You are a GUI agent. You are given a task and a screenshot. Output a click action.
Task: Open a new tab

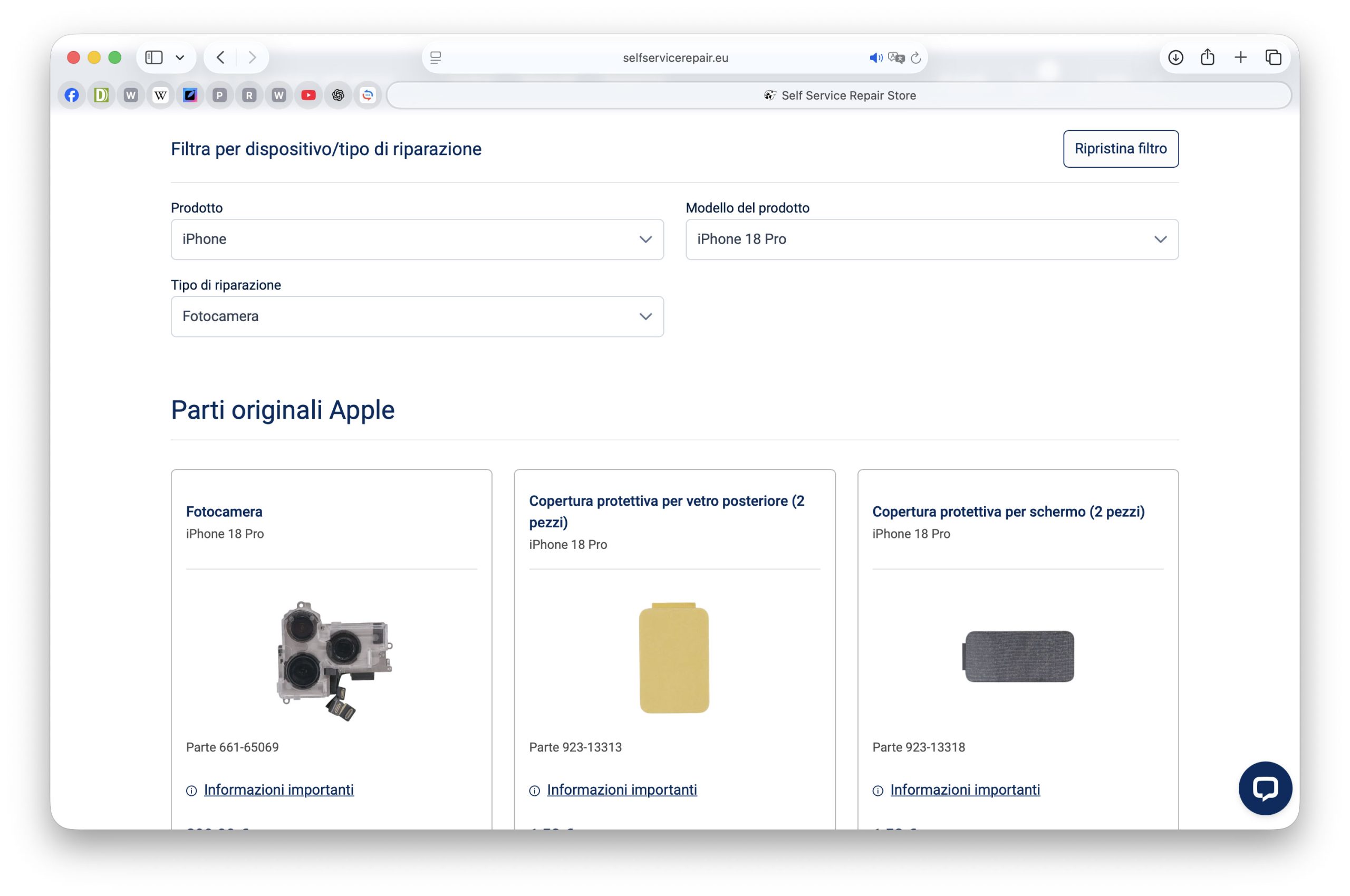coord(1240,57)
